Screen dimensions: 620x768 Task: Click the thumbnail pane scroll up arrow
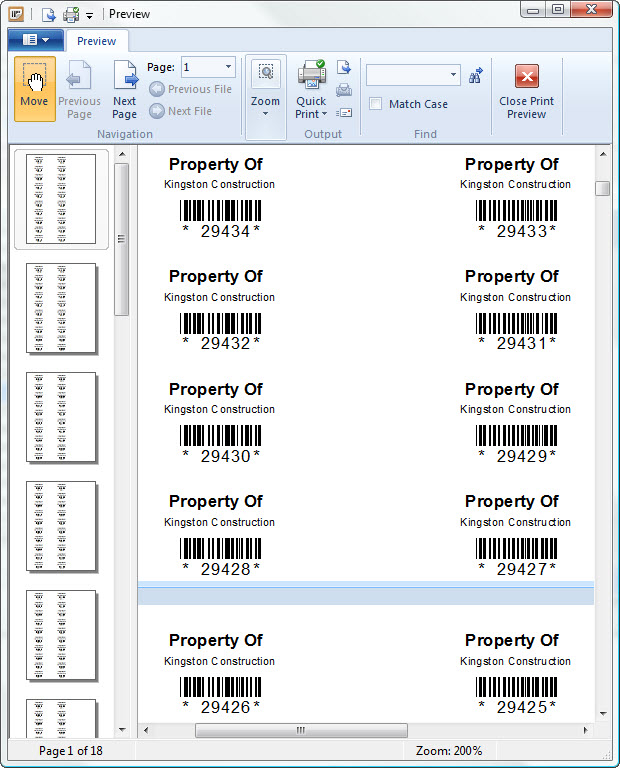tap(122, 154)
